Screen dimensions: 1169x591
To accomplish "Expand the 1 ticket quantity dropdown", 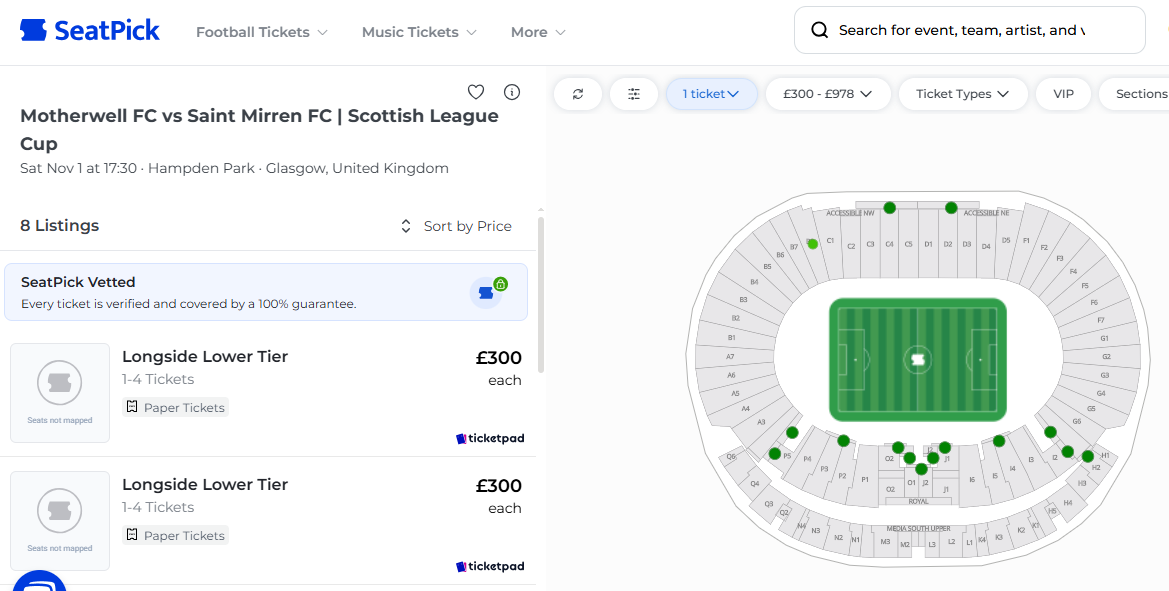I will point(711,94).
